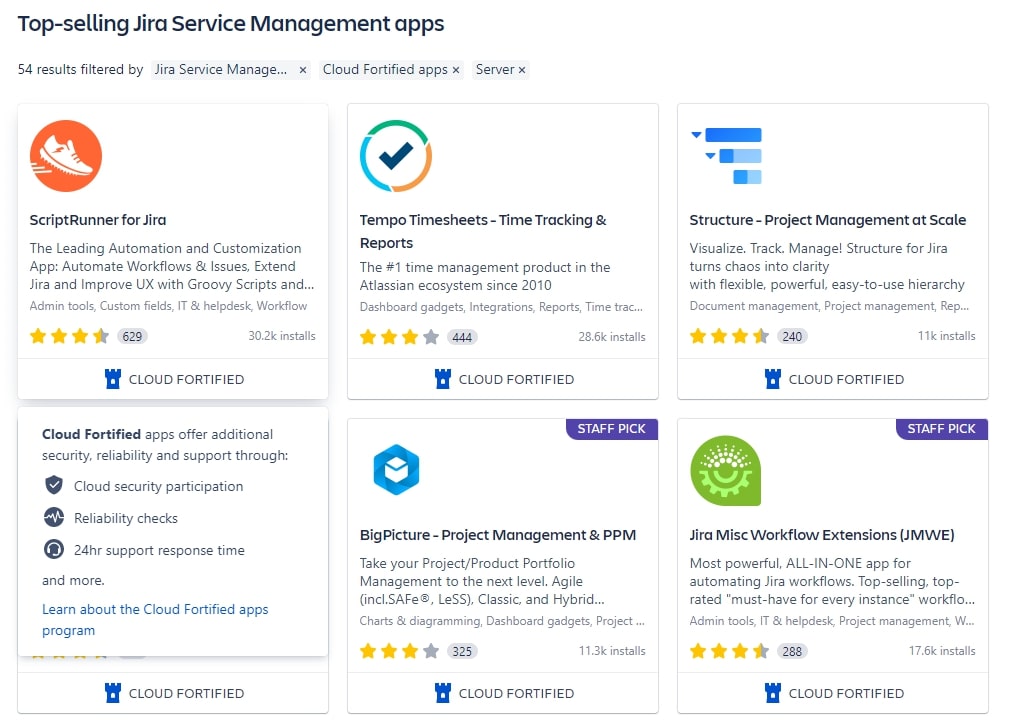Click the CLOUD FORTIFIED label under JMWE
The height and width of the screenshot is (726, 1036).
click(846, 694)
